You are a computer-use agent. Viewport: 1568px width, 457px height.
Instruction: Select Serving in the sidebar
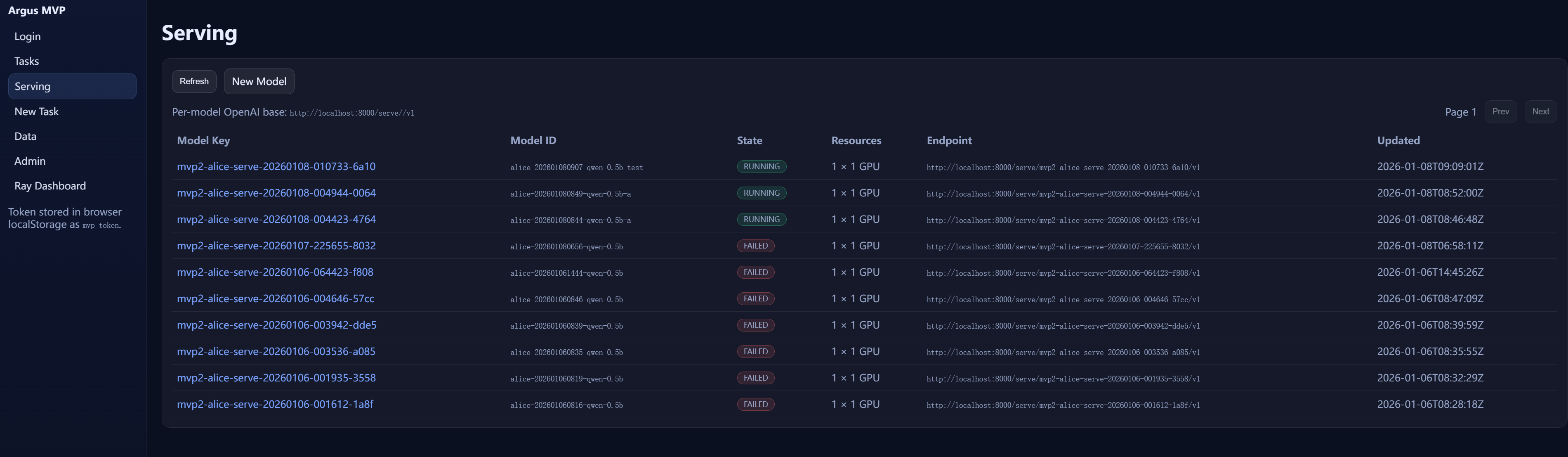(x=72, y=87)
